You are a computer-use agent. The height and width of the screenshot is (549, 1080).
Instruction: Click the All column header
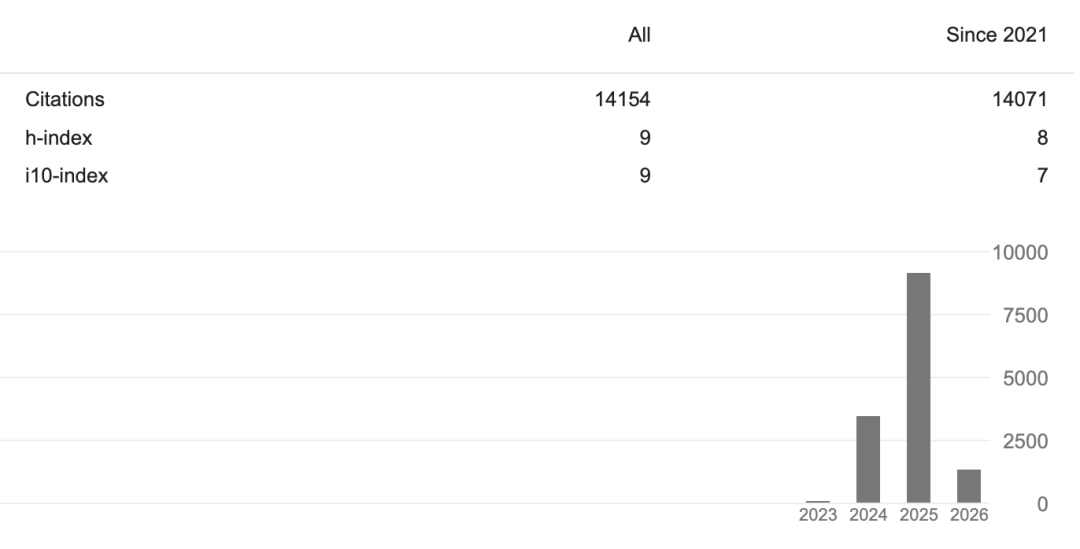click(x=639, y=36)
